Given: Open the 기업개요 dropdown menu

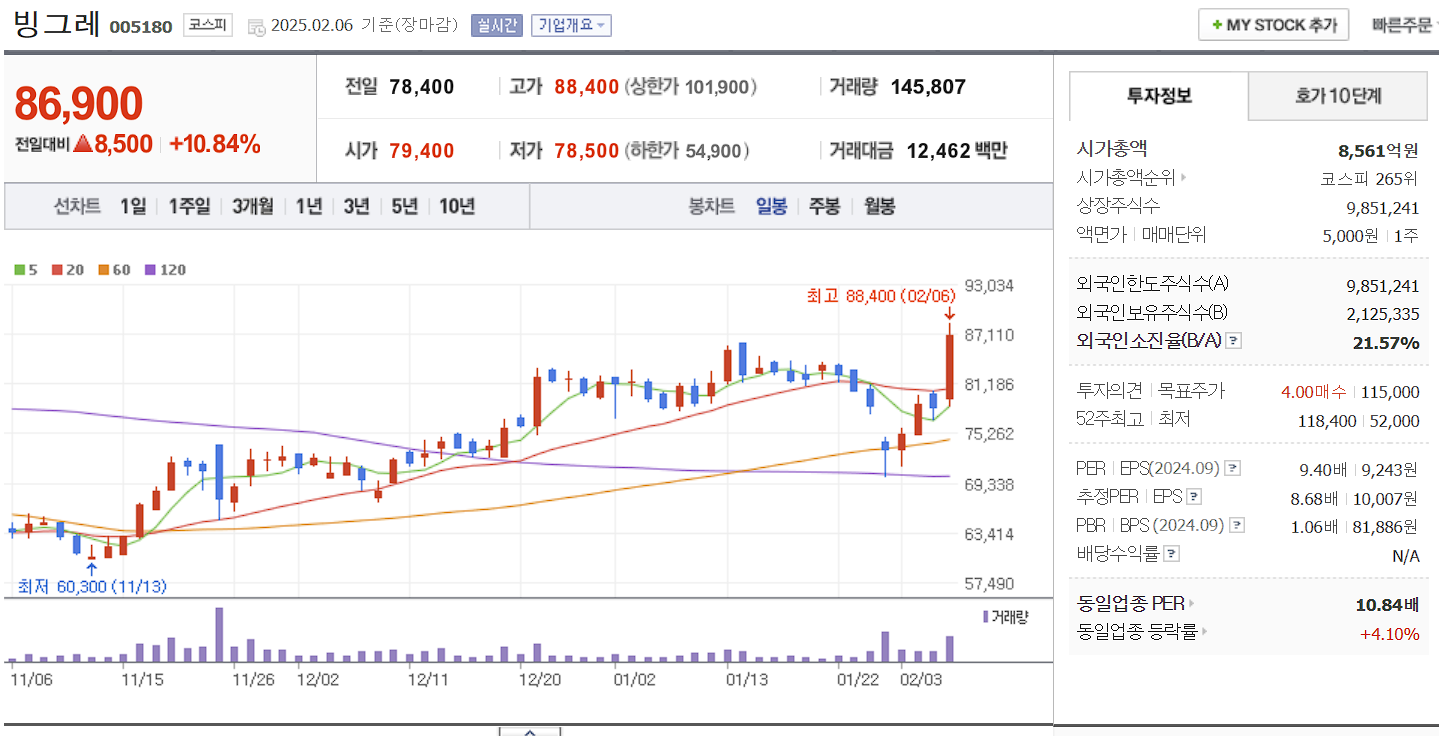Looking at the screenshot, I should (570, 25).
